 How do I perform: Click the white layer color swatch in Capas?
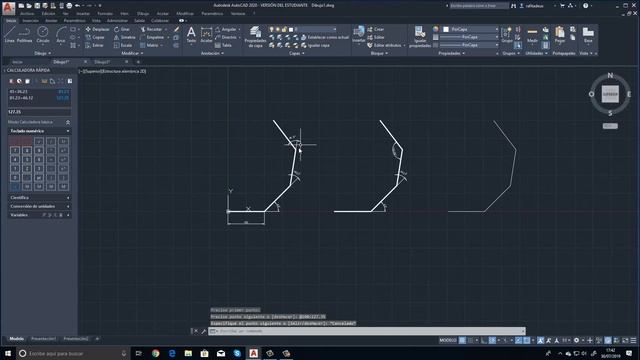point(291,29)
